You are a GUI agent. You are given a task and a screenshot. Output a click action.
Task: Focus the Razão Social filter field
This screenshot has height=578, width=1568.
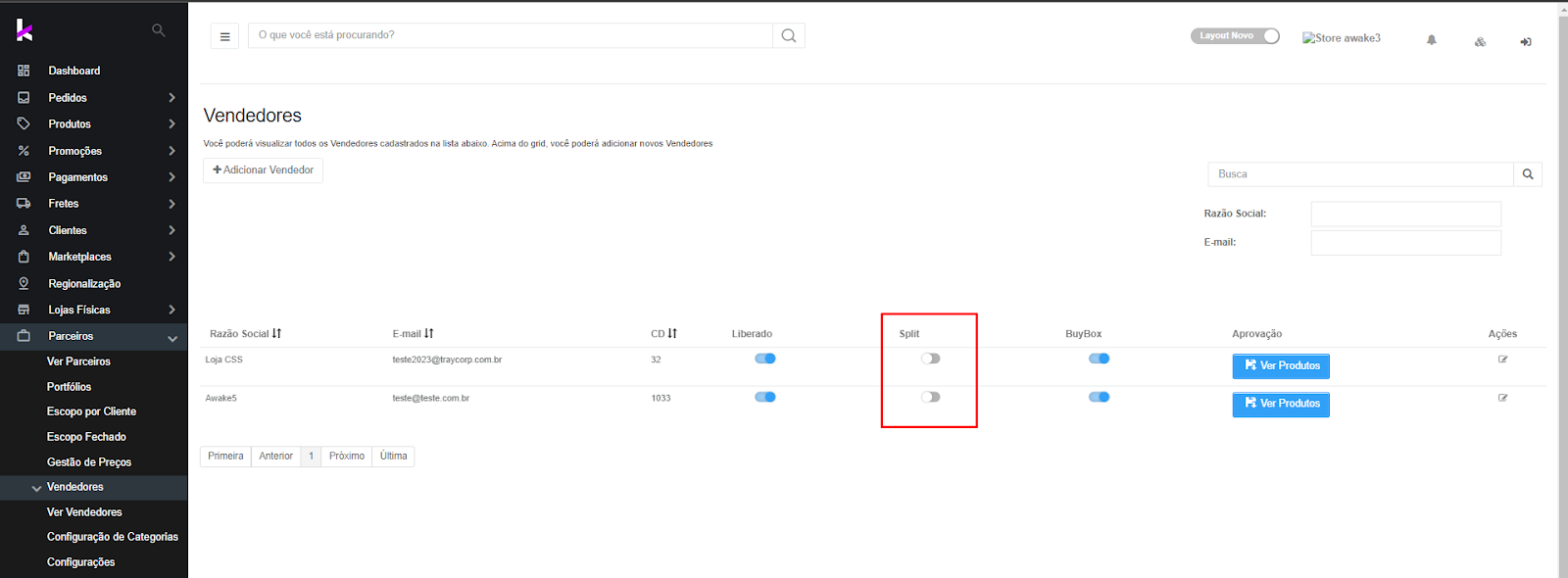(x=1406, y=214)
